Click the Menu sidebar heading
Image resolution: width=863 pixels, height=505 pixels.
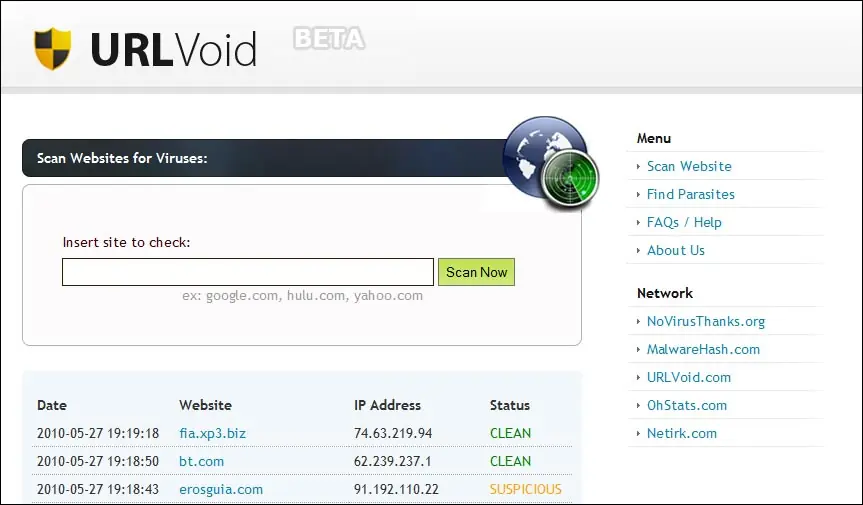point(654,139)
